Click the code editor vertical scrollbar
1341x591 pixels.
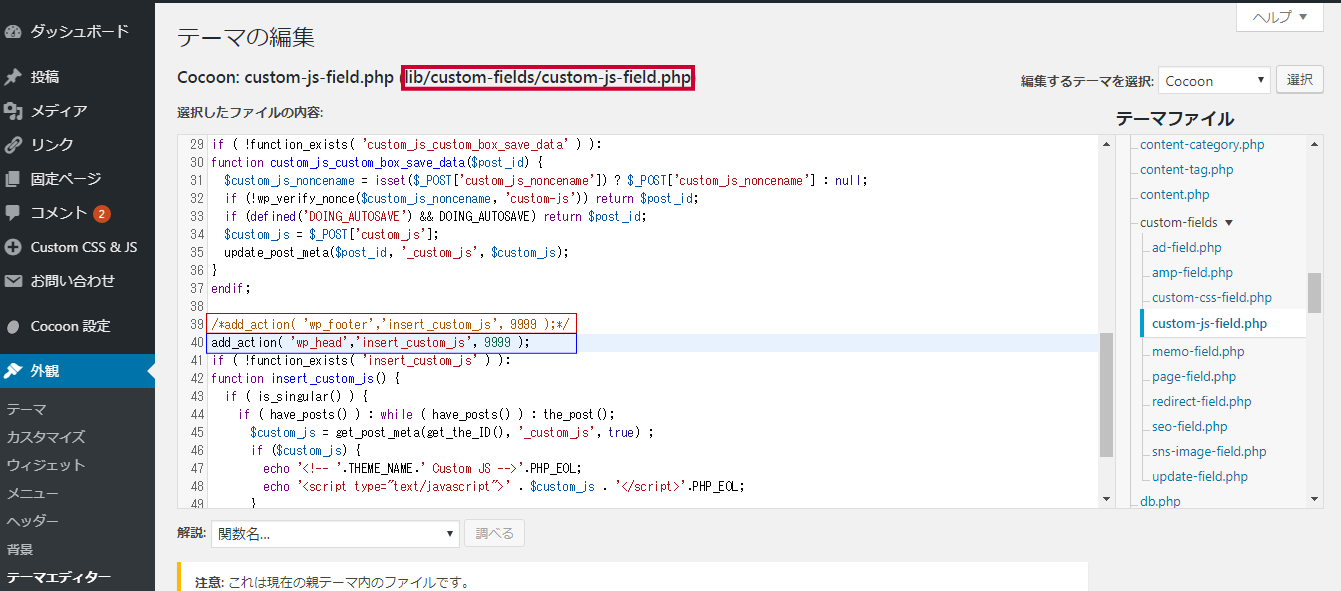pos(1106,394)
